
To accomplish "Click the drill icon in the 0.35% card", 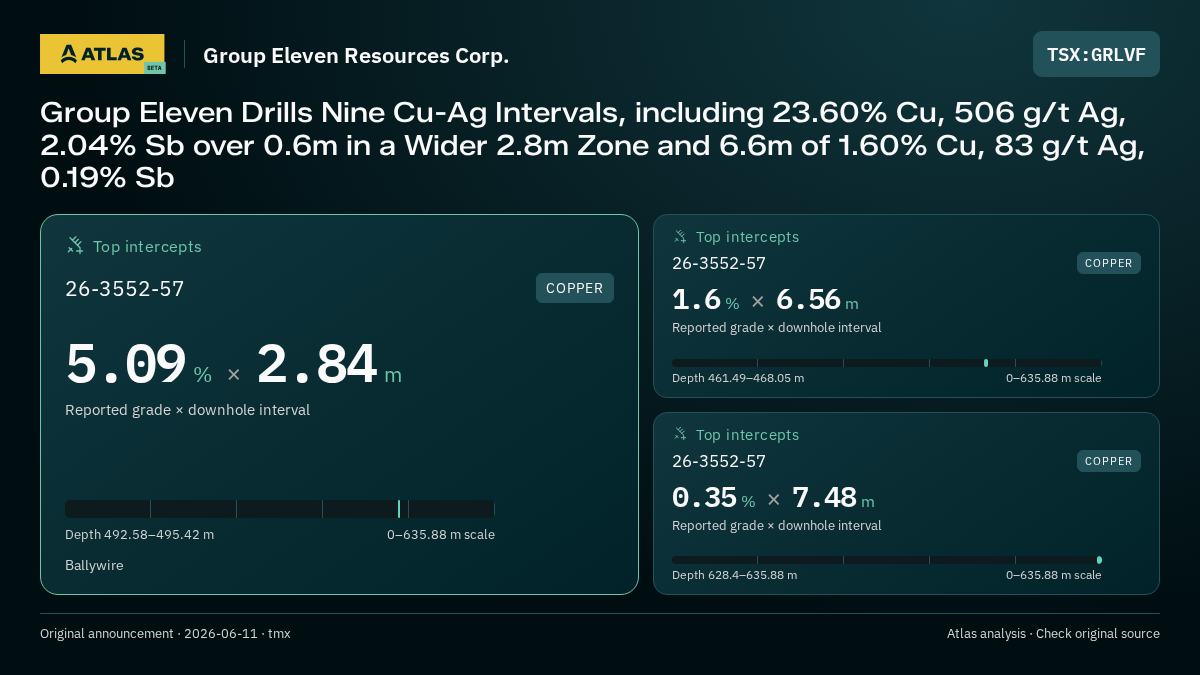I will tap(680, 434).
